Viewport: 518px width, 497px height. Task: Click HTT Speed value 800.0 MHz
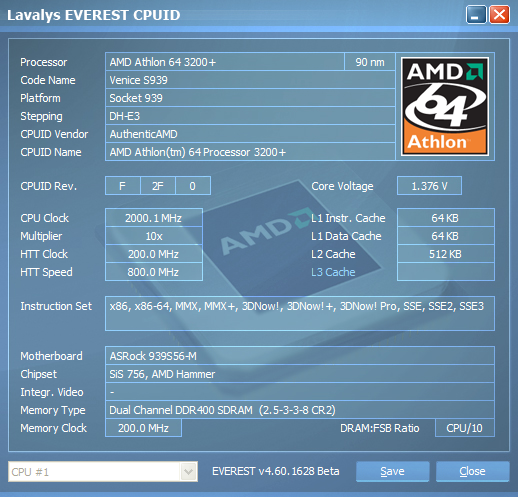(x=154, y=272)
